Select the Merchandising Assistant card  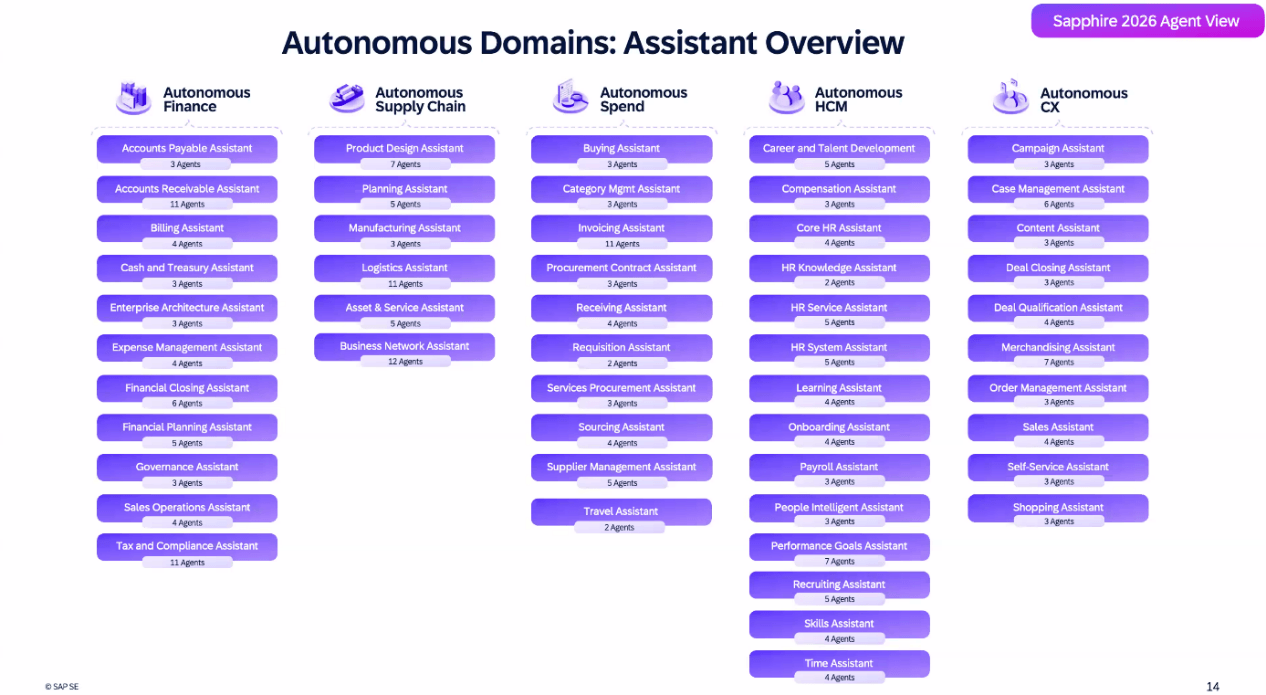tap(1058, 348)
